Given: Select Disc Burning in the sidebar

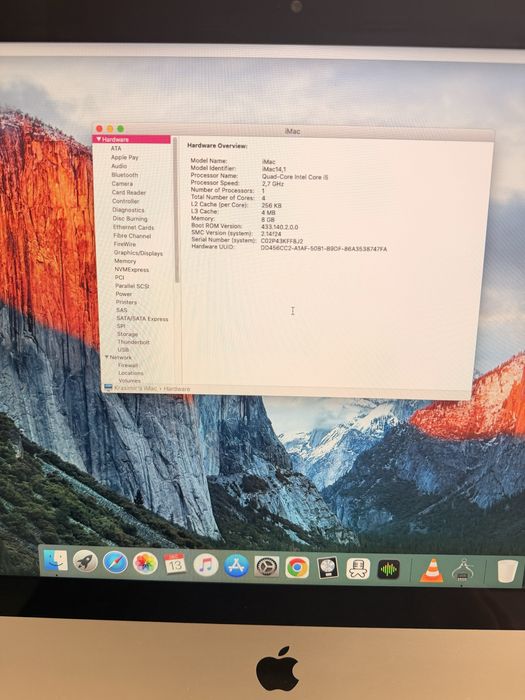Looking at the screenshot, I should [130, 219].
